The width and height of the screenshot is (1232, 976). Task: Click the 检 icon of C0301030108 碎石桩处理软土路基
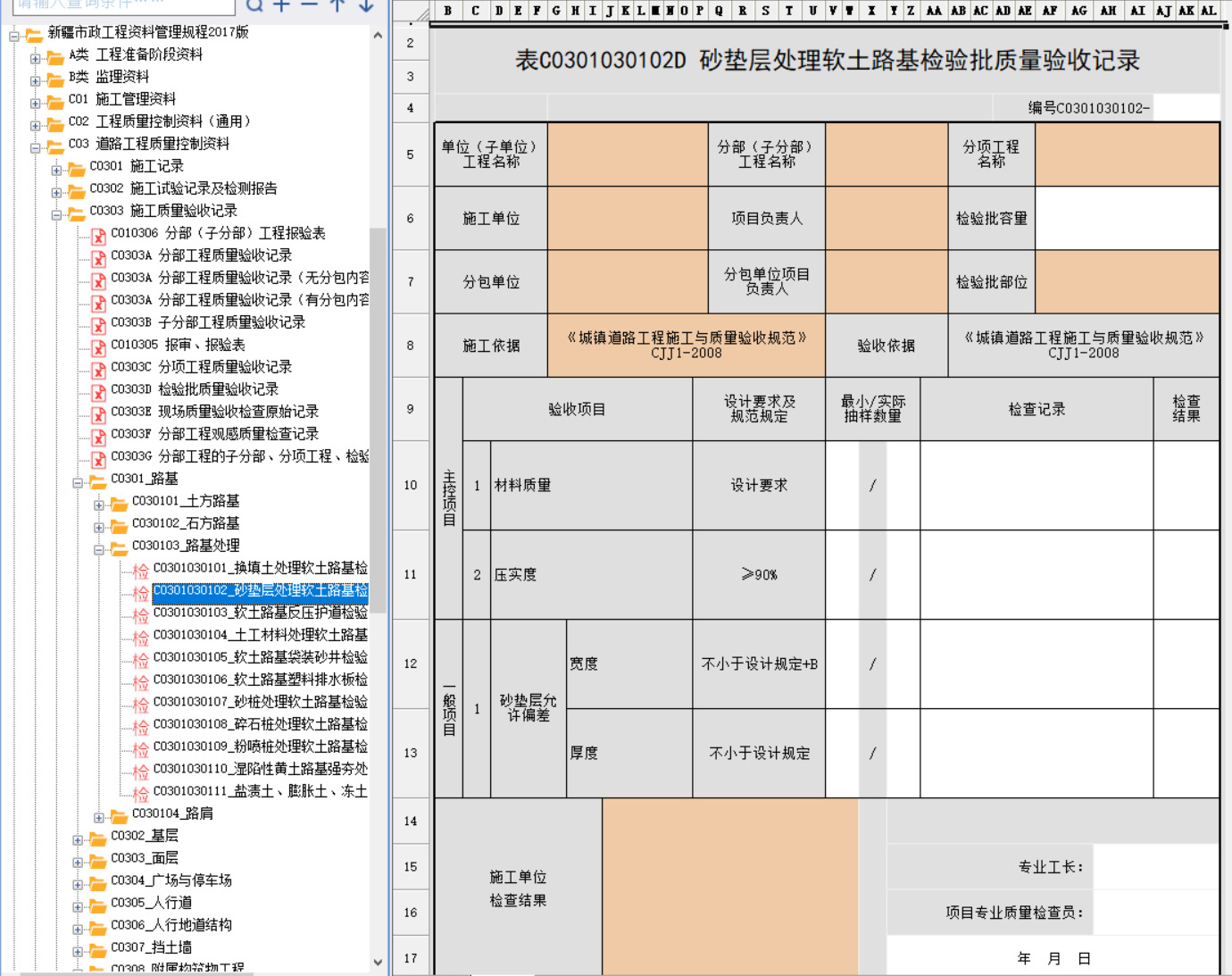pos(141,727)
